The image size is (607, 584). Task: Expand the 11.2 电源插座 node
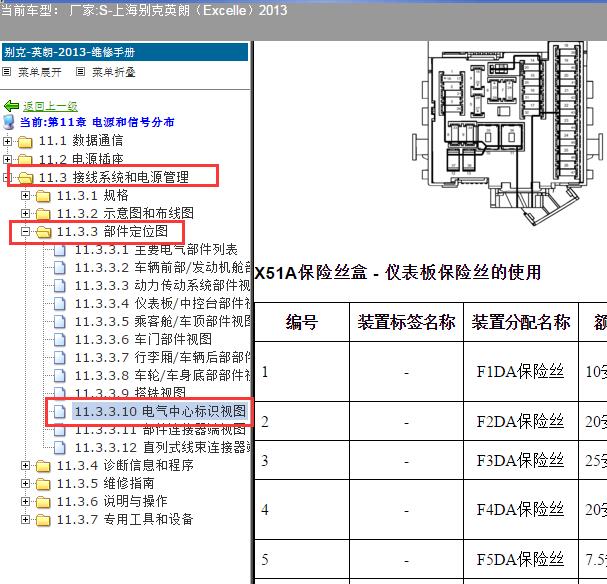coord(7,159)
